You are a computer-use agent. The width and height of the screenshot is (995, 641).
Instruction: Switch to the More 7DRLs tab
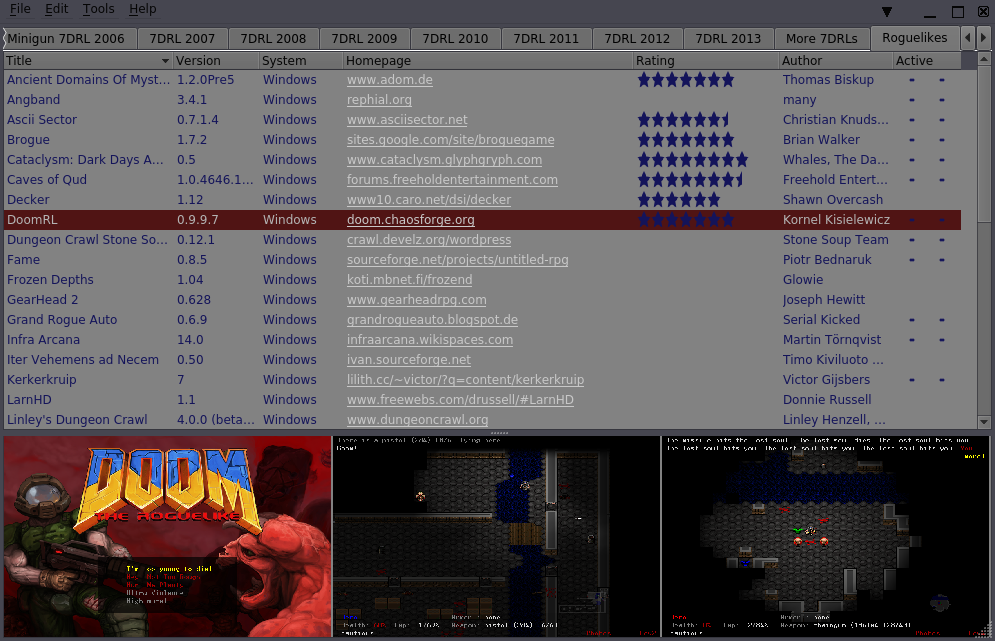822,39
